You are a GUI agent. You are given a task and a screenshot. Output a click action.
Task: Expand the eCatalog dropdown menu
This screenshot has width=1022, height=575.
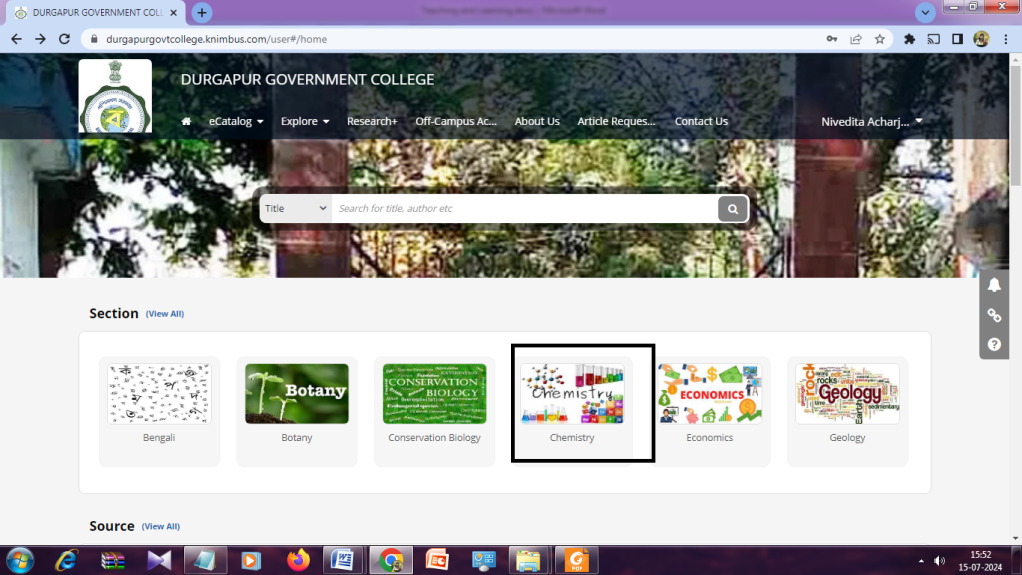pyautogui.click(x=236, y=122)
